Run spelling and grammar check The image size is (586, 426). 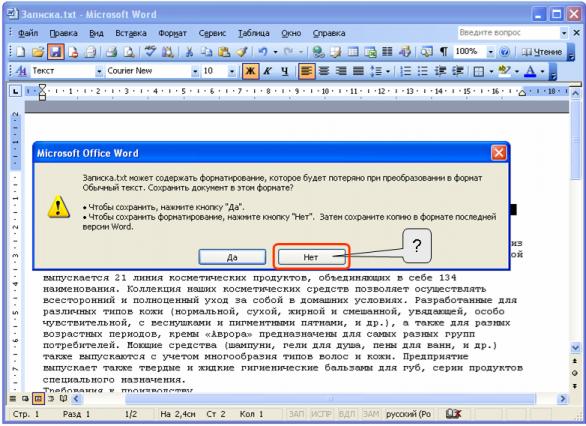pos(150,52)
